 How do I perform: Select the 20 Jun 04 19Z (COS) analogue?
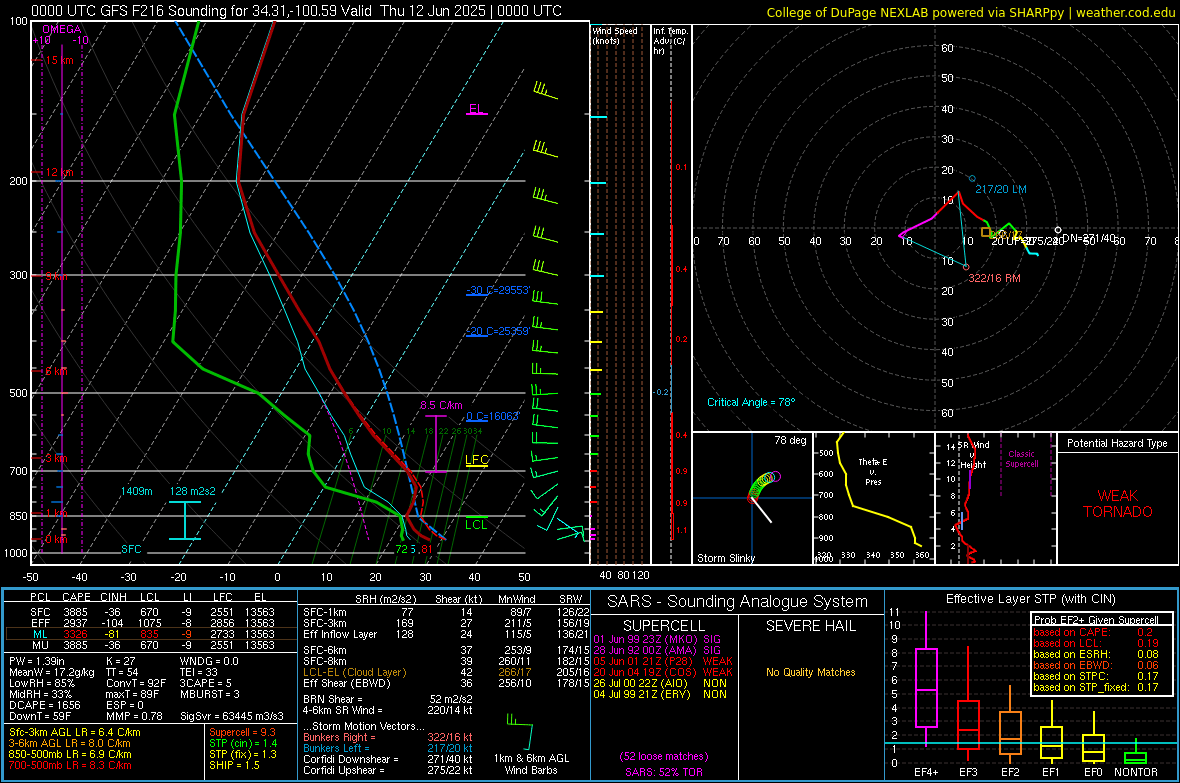[x=663, y=672]
